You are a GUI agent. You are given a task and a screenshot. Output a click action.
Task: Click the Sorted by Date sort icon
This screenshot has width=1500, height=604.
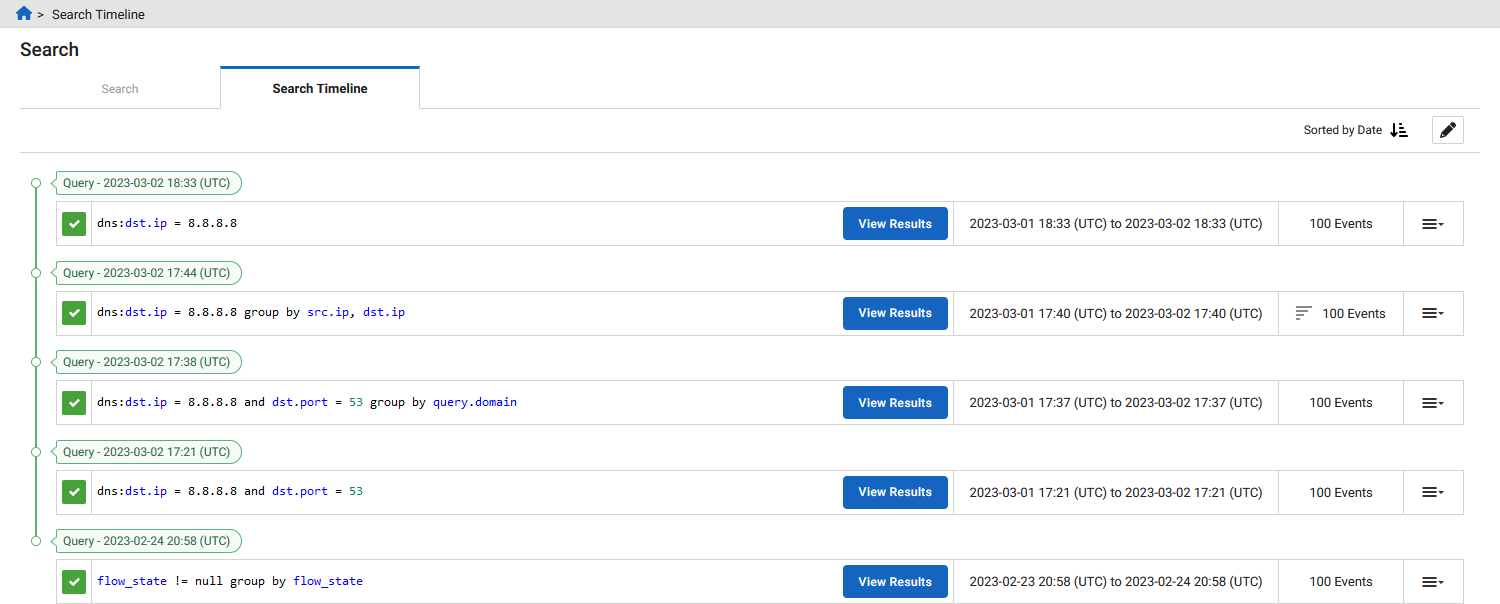(x=1398, y=129)
